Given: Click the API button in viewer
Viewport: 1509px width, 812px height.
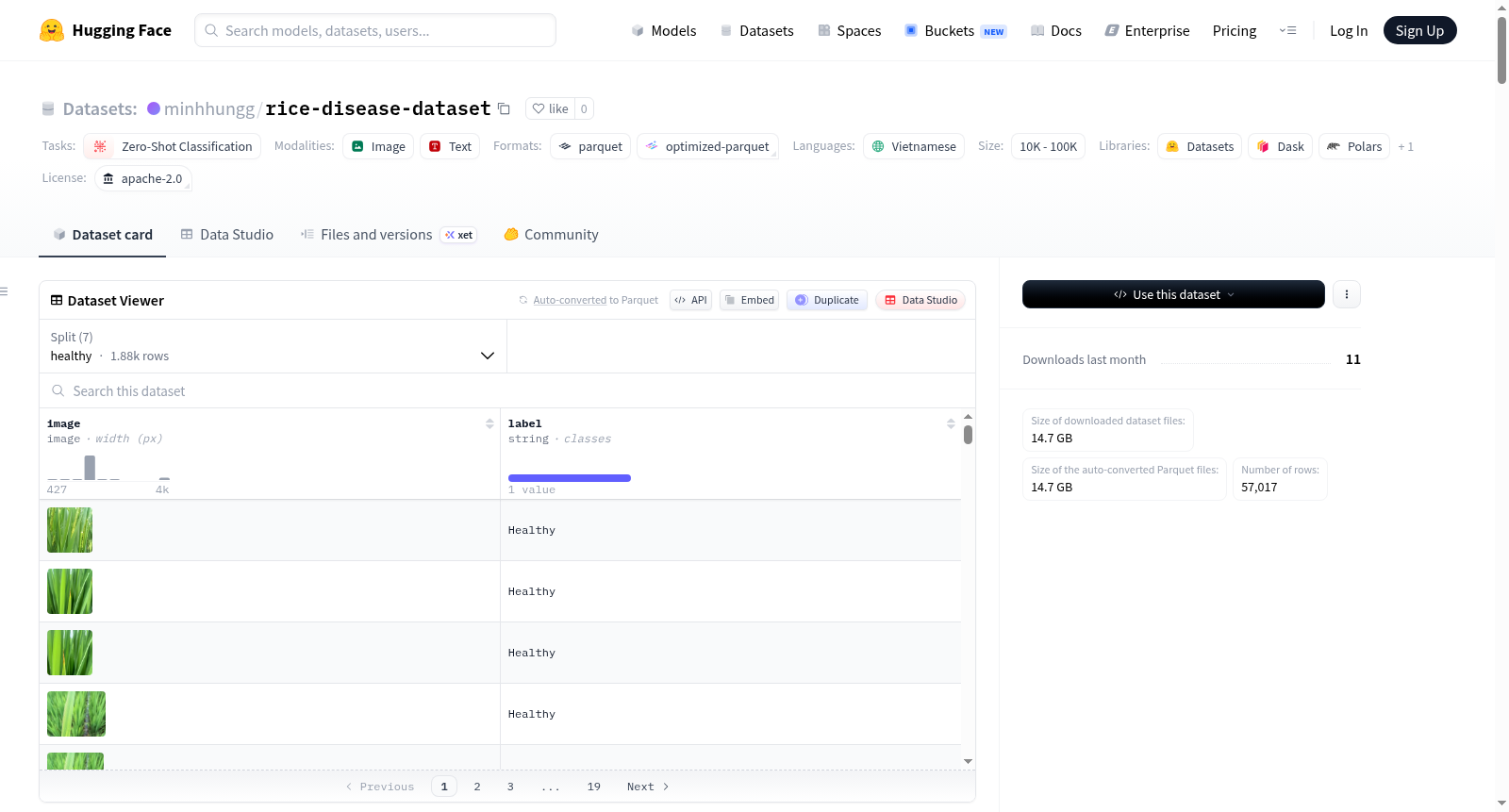Looking at the screenshot, I should coord(690,300).
